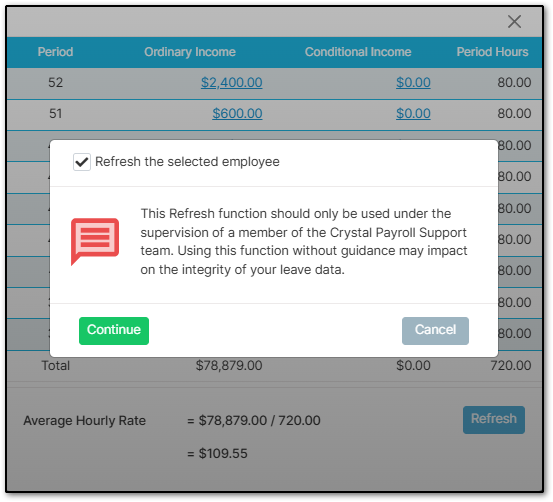This screenshot has height=502, width=553.
Task: Click the Cancel button in dialog
Action: (x=435, y=331)
